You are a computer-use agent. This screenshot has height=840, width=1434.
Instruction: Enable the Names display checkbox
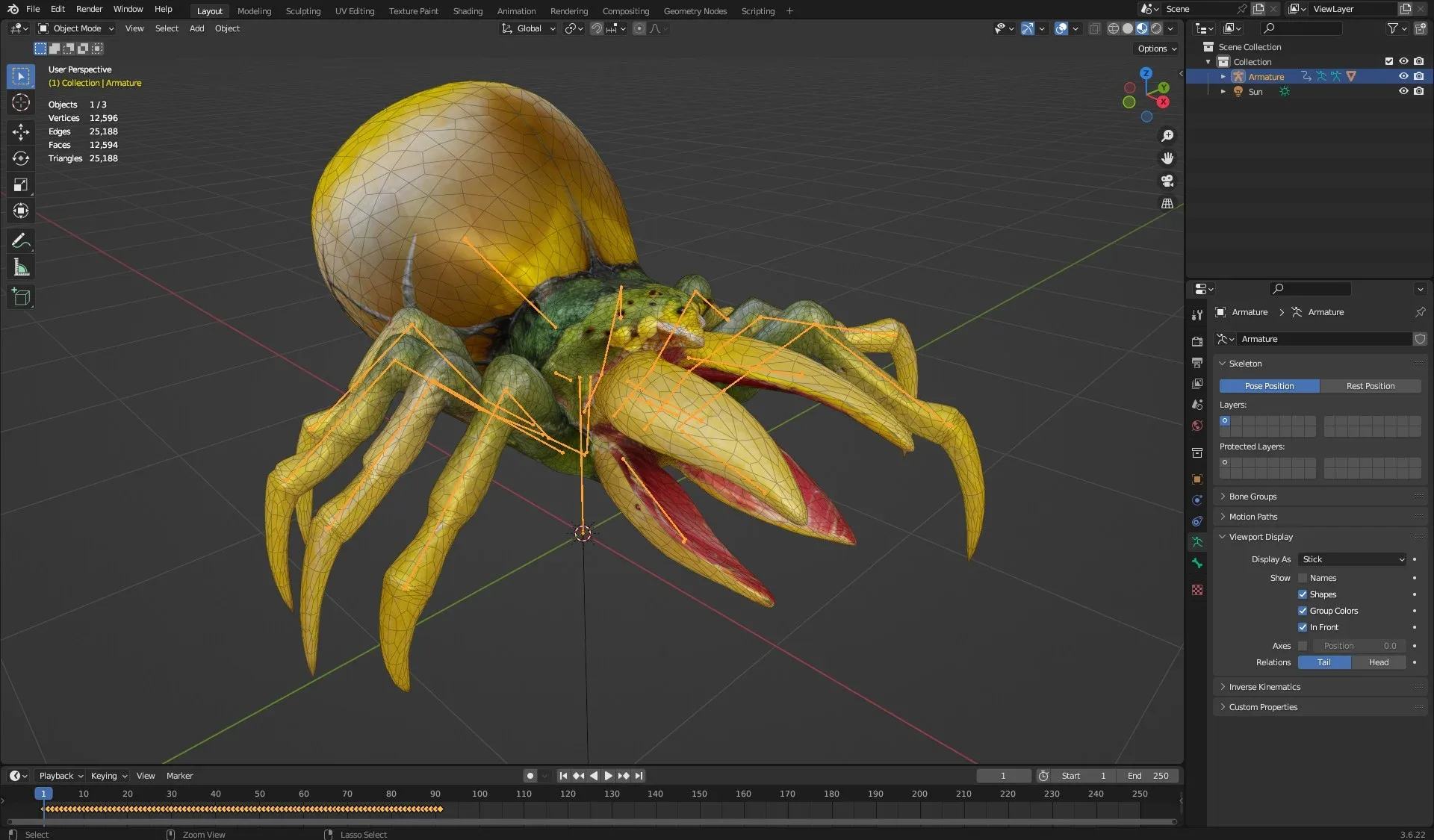1303,578
